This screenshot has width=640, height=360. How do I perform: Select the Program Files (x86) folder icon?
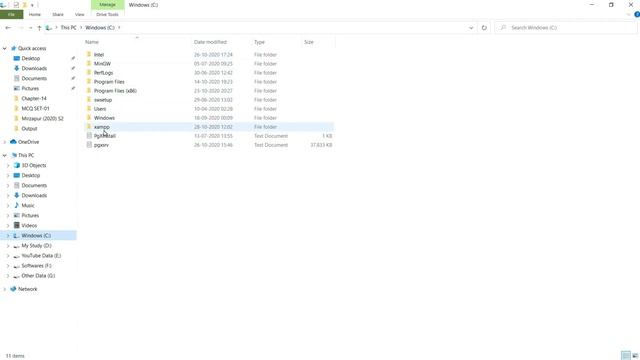(89, 90)
